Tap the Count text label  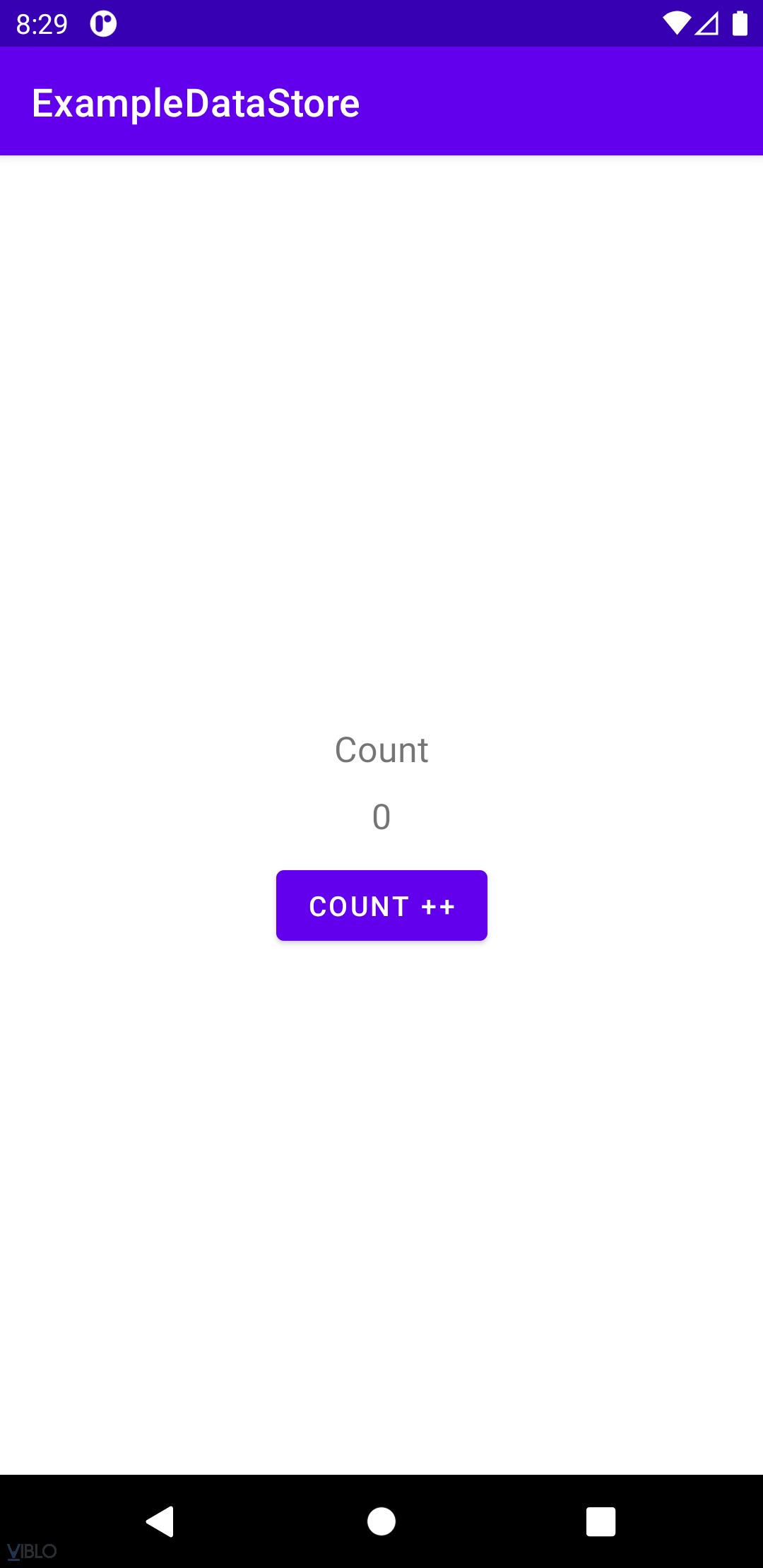click(381, 750)
